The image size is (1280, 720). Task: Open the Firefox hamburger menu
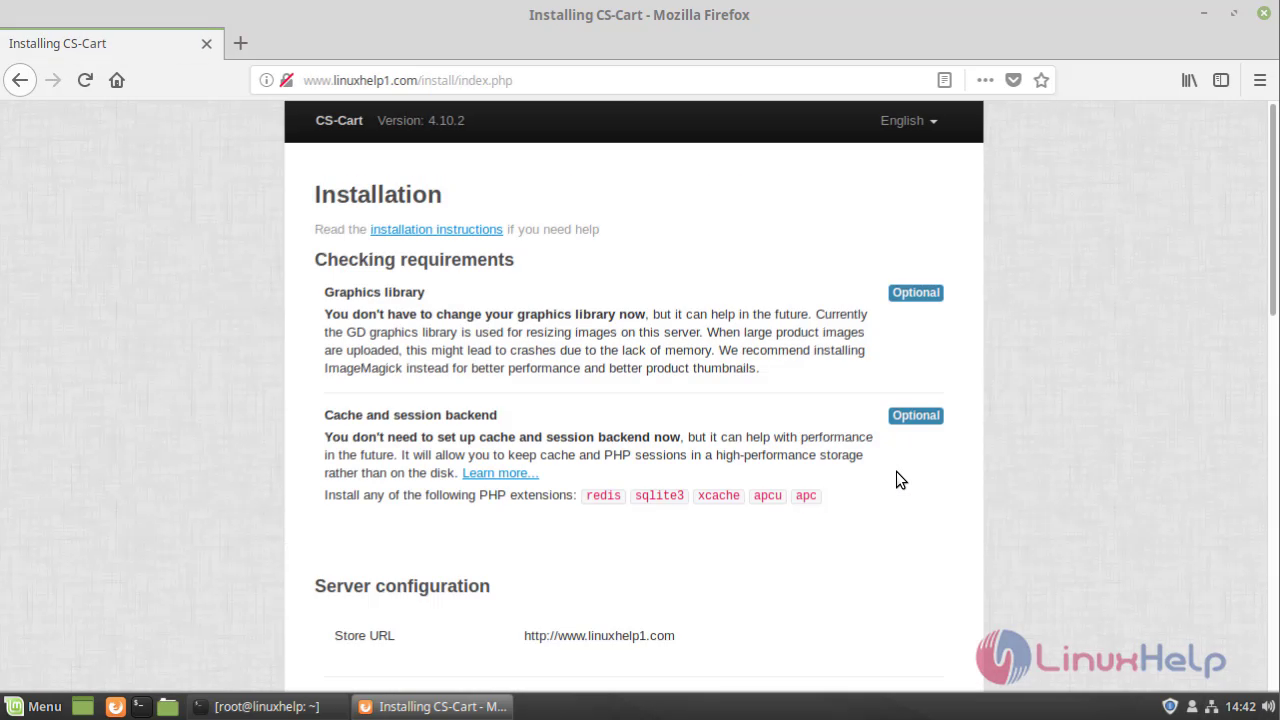[1260, 80]
